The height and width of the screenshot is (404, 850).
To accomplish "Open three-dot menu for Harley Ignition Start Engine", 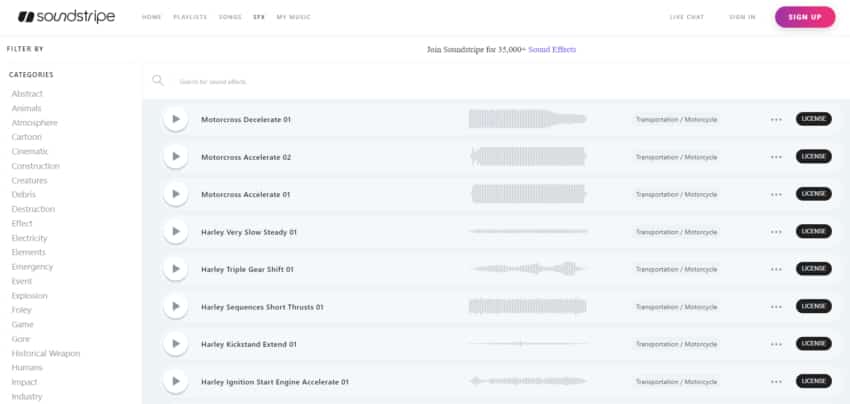I will point(776,381).
